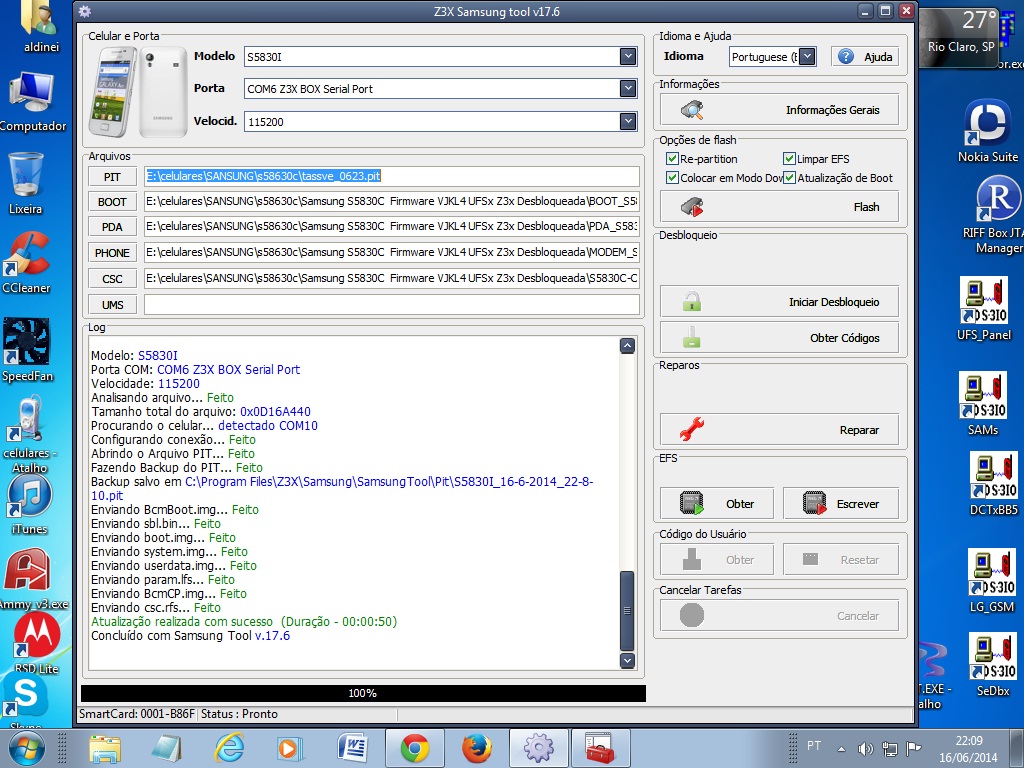Click the SmartCard: 0001-B86F status text
Image resolution: width=1024 pixels, height=768 pixels.
coord(136,714)
